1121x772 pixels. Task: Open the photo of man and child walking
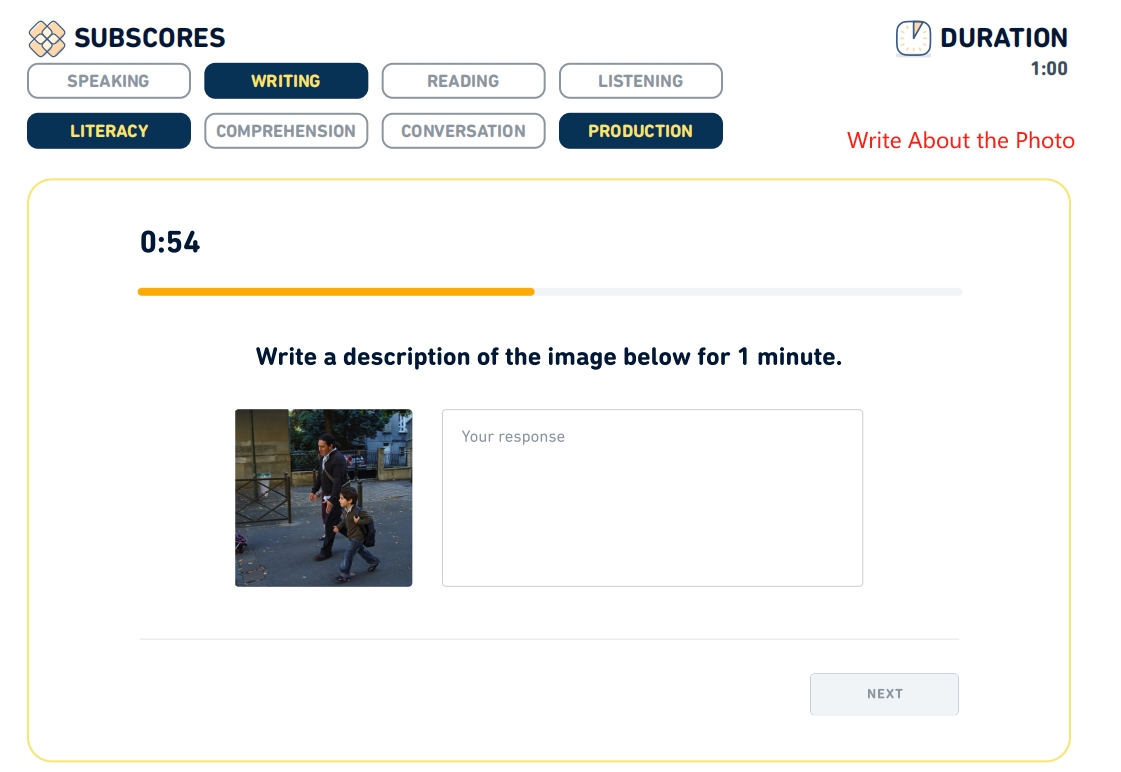pos(324,498)
